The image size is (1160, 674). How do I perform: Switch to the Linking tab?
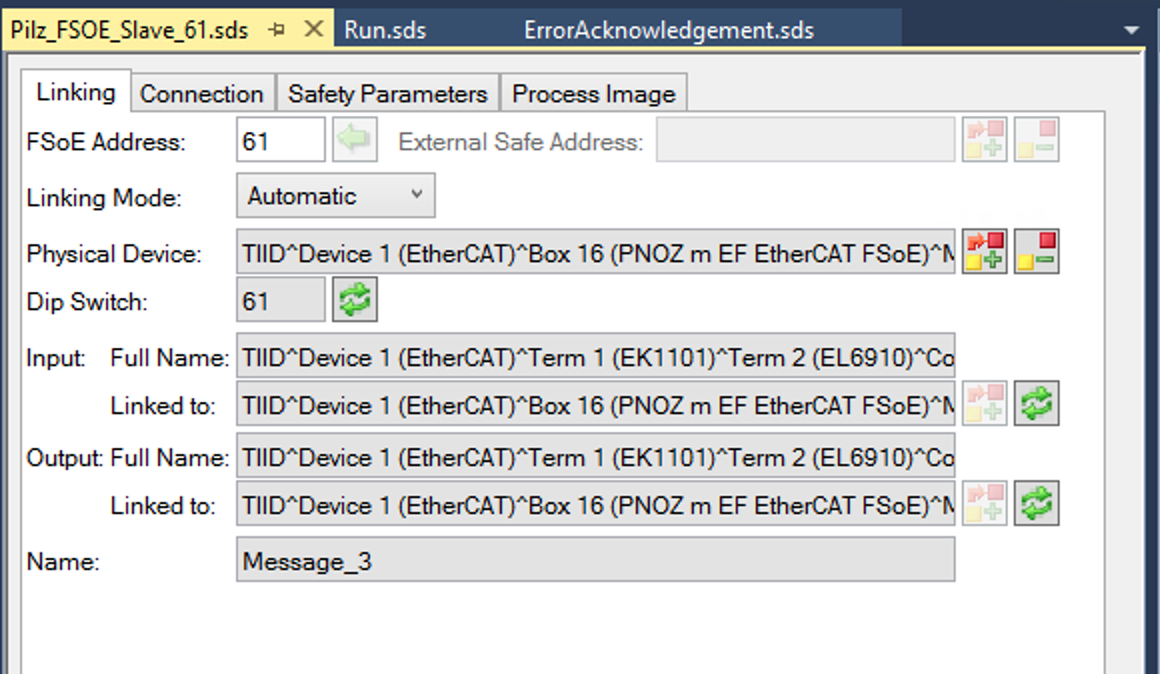75,92
